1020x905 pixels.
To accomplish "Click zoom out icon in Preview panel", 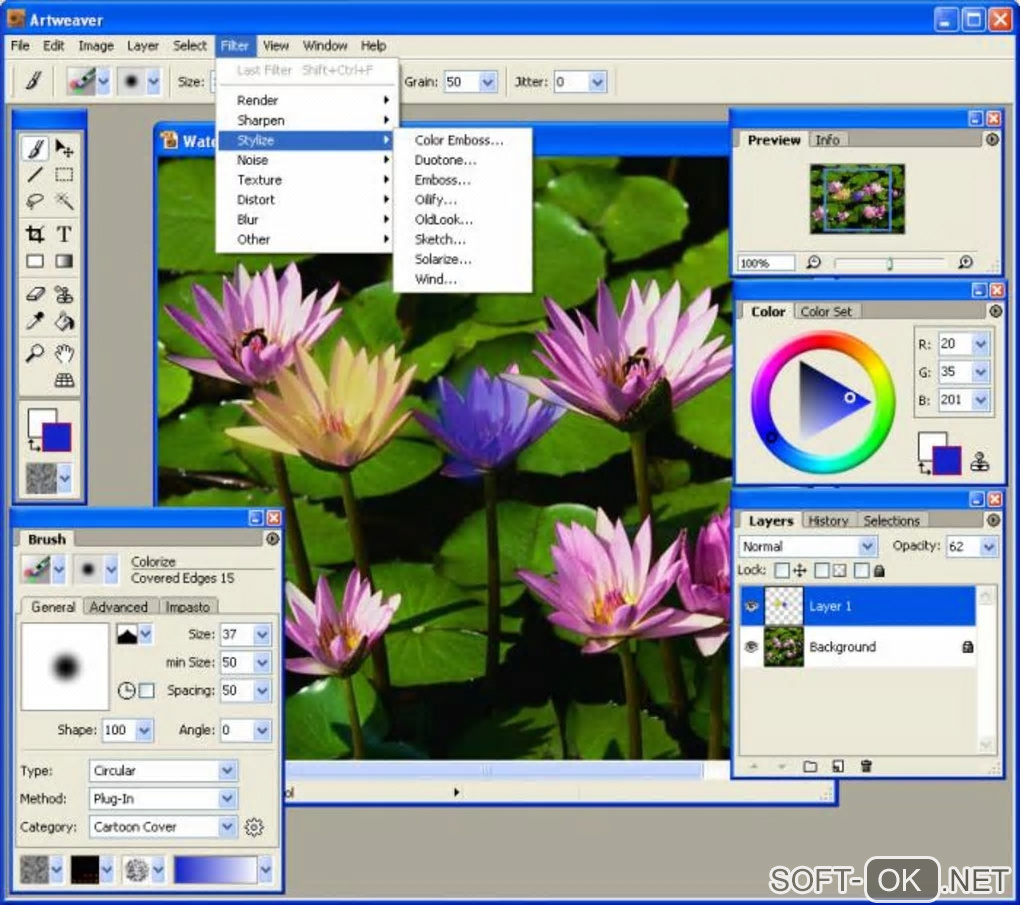I will (x=814, y=262).
